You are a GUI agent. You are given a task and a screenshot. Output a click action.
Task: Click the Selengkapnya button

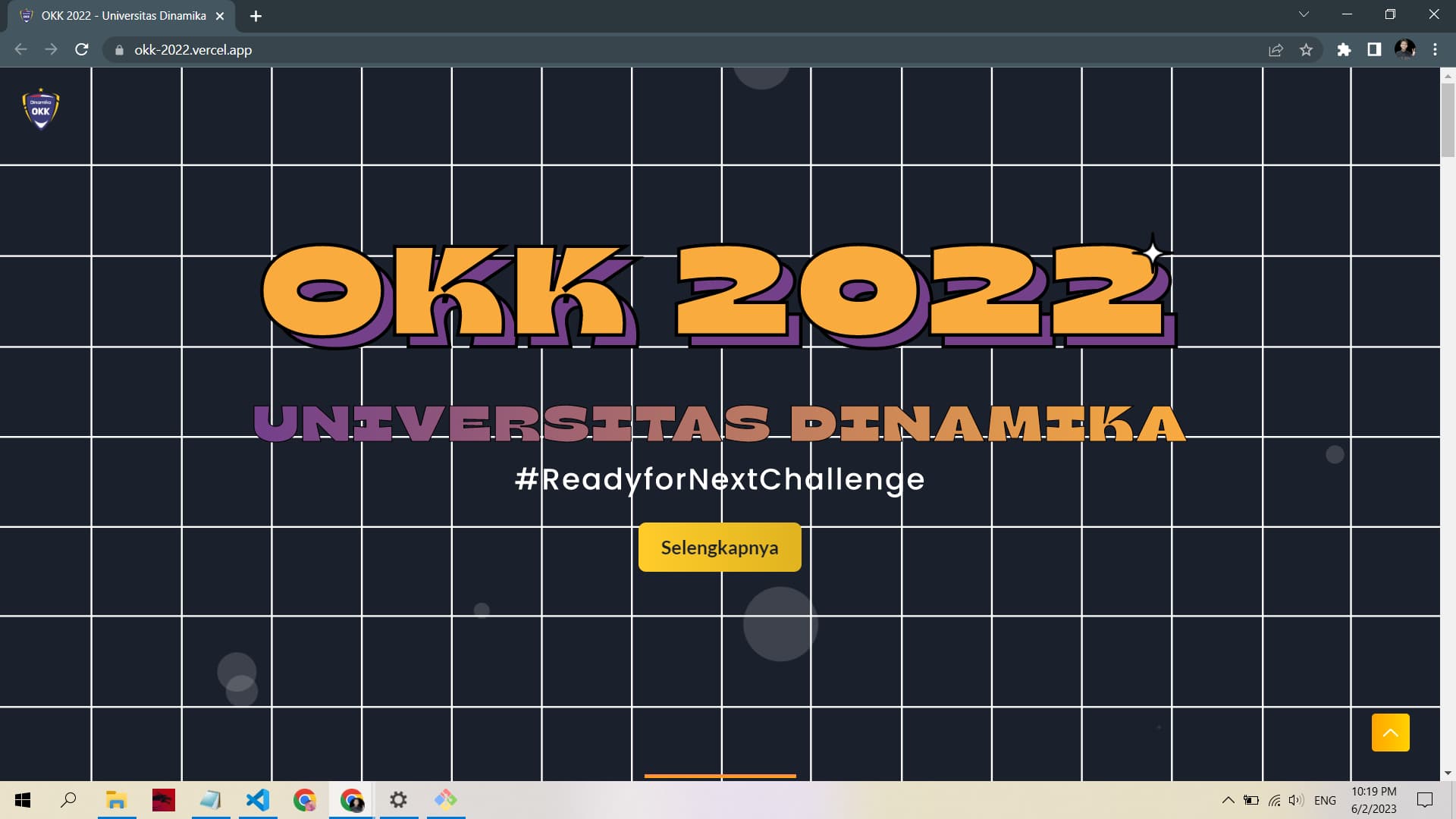coord(720,547)
